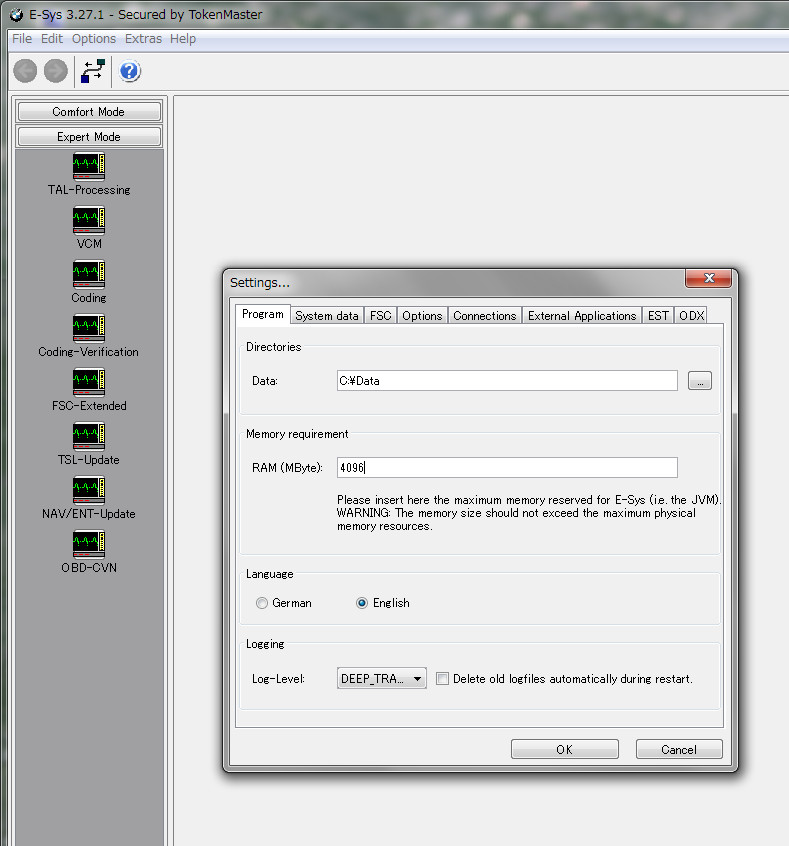Image resolution: width=789 pixels, height=846 pixels.
Task: Switch to the Program tab
Action: click(x=263, y=314)
